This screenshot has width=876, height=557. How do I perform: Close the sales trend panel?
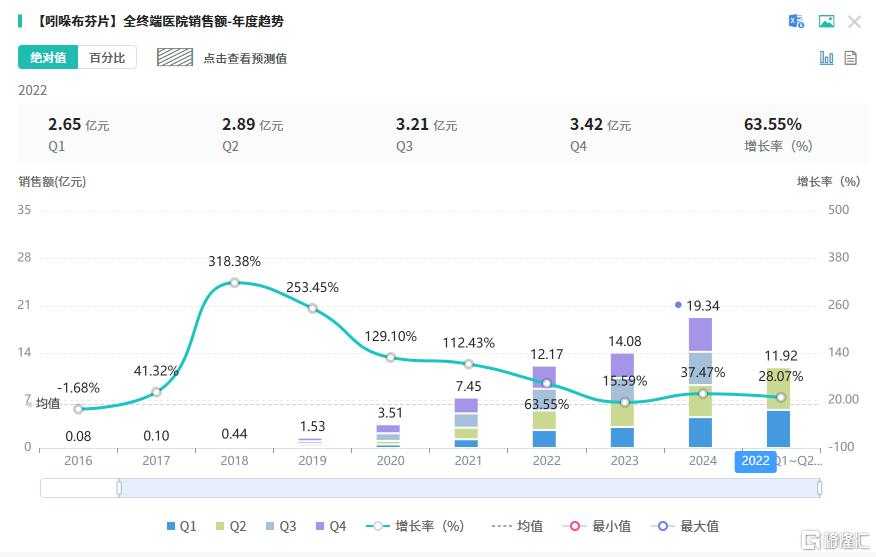click(854, 21)
